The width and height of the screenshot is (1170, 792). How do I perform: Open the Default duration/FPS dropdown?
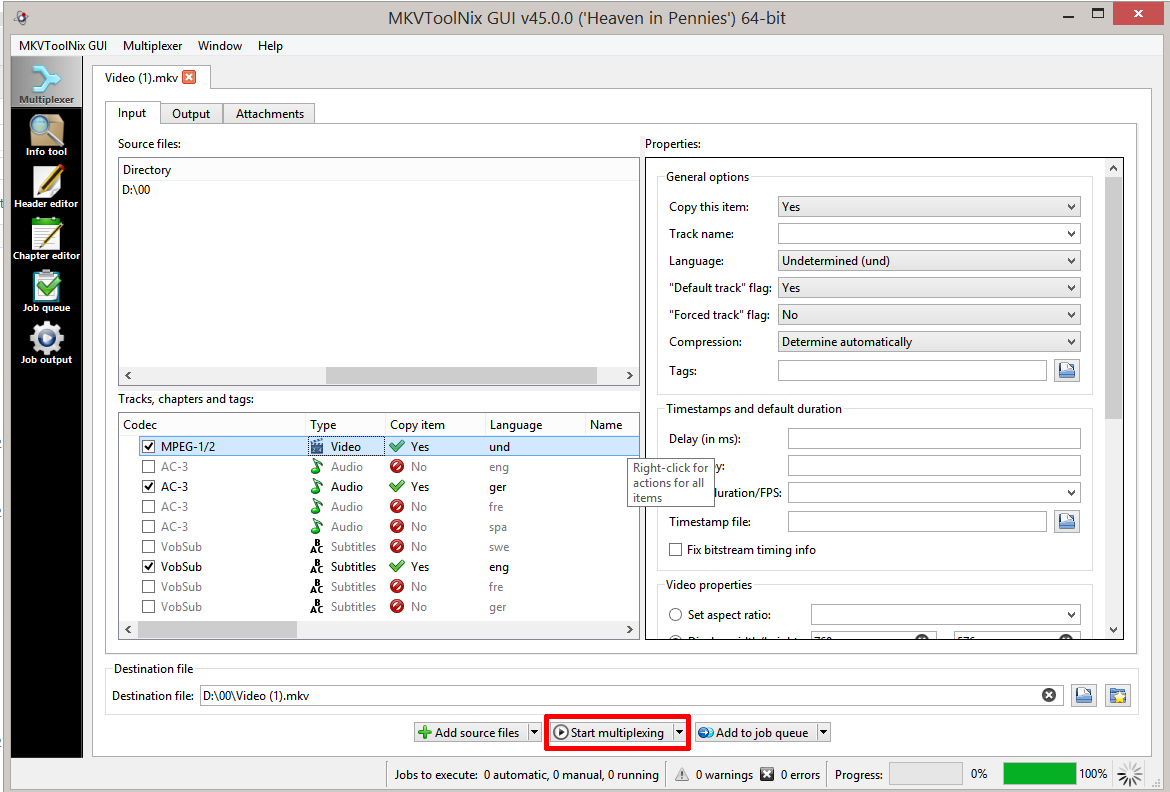tap(934, 493)
